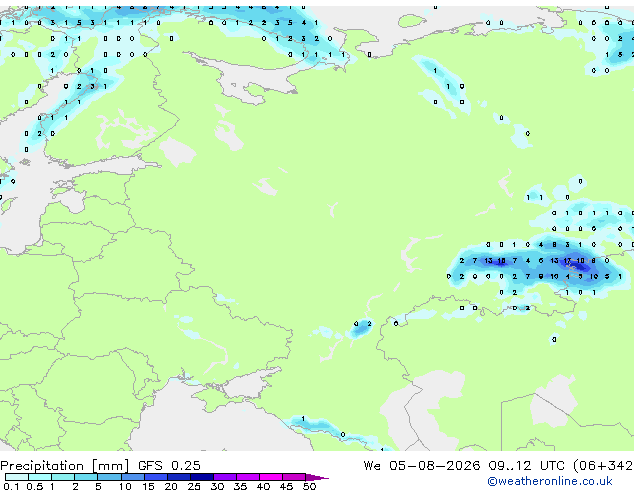This screenshot has height=490, width=634.
Task: Click the legend label '40'
Action: point(263,486)
